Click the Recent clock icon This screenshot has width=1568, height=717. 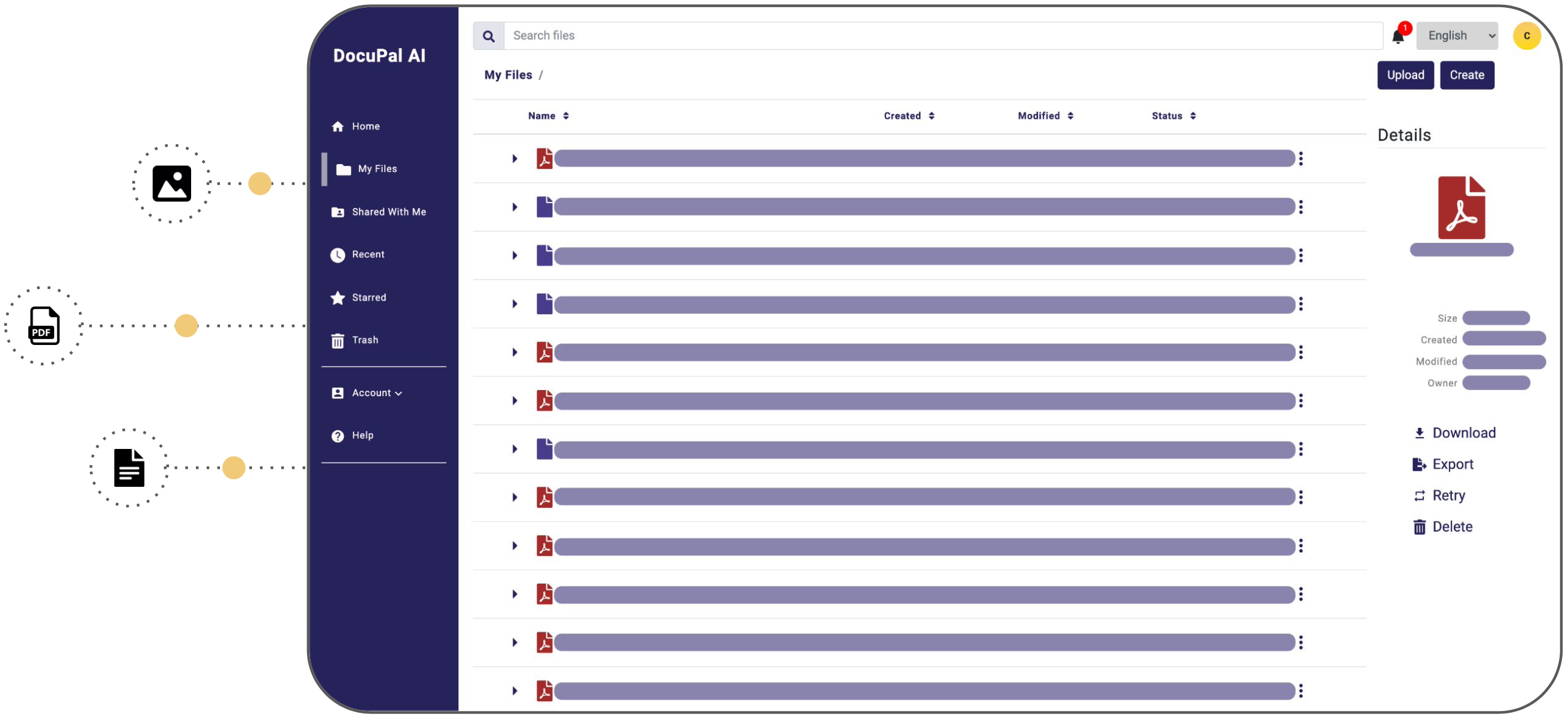tap(338, 255)
